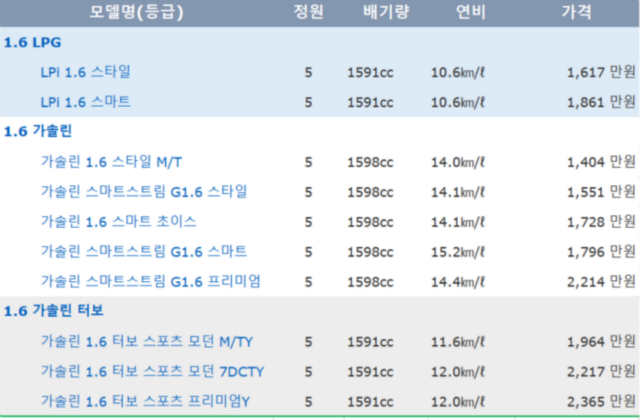Click the 11.6km/ℓ fuel economy value
The height and width of the screenshot is (420, 640).
point(458,342)
